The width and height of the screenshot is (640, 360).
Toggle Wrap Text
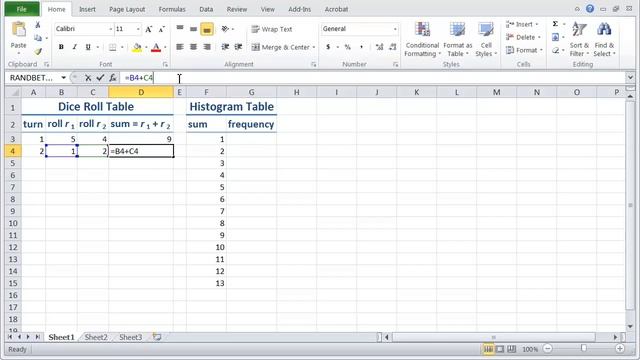click(272, 29)
